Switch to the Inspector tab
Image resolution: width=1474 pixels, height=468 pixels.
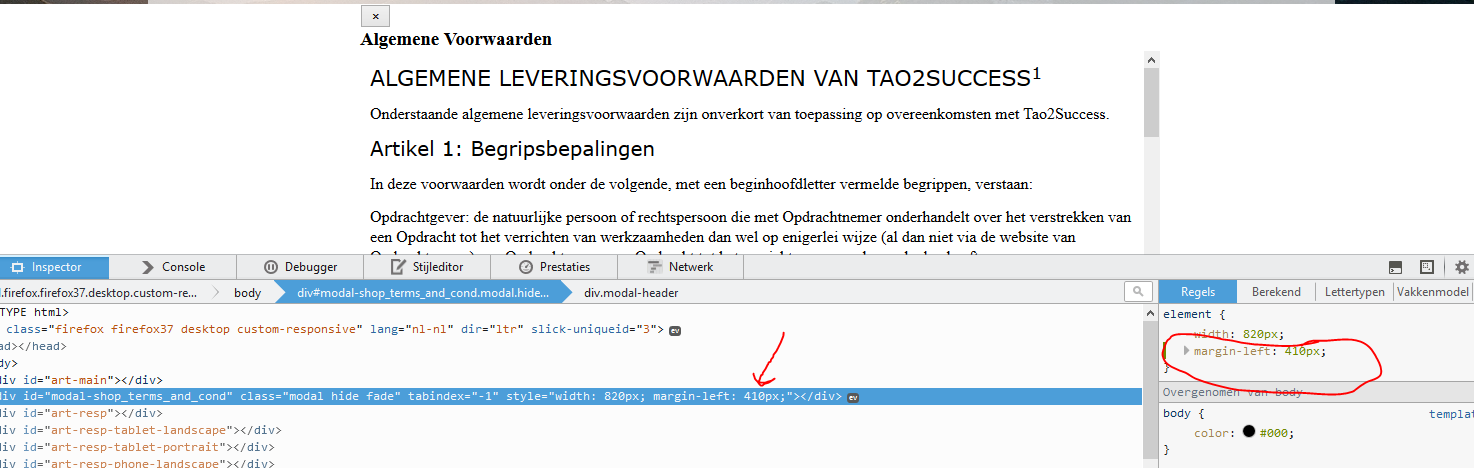[54, 267]
